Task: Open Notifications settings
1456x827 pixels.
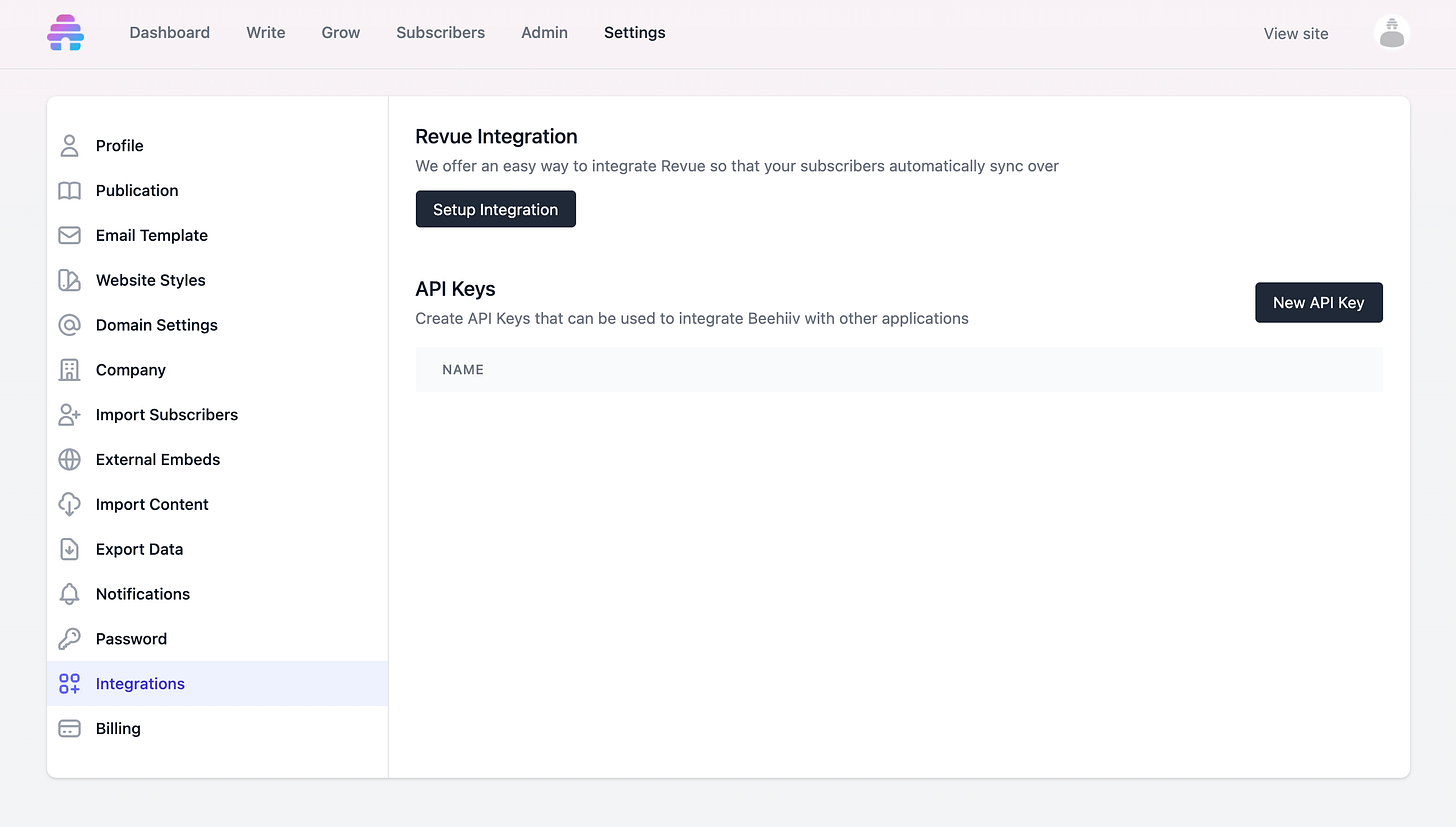Action: pyautogui.click(x=218, y=594)
